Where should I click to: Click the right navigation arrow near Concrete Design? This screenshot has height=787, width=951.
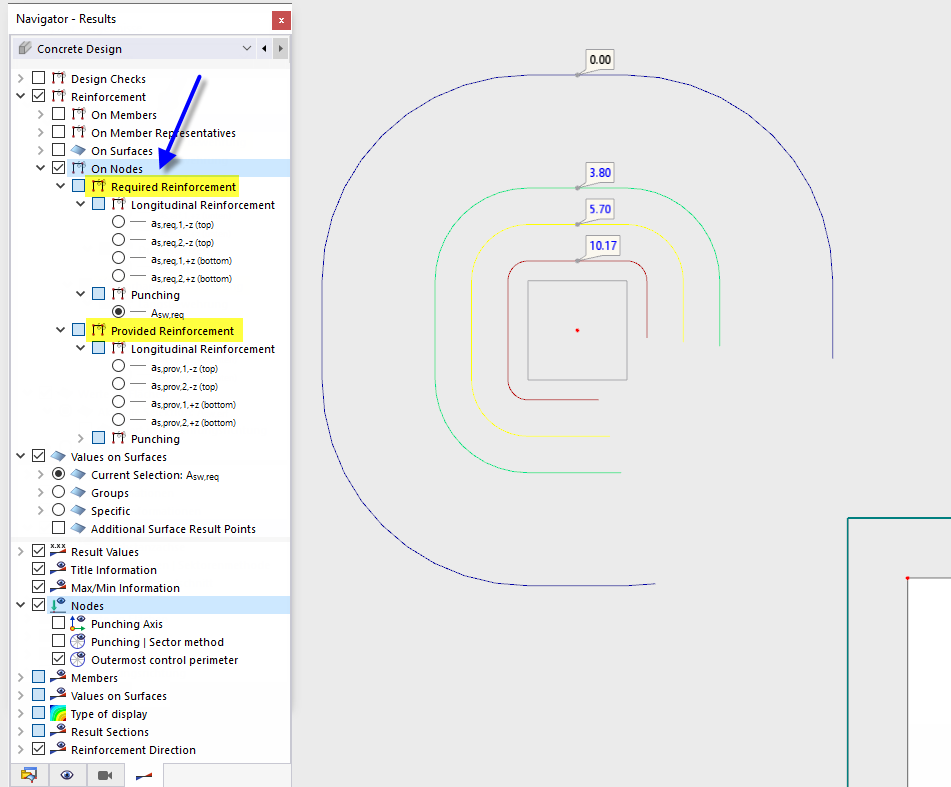281,47
